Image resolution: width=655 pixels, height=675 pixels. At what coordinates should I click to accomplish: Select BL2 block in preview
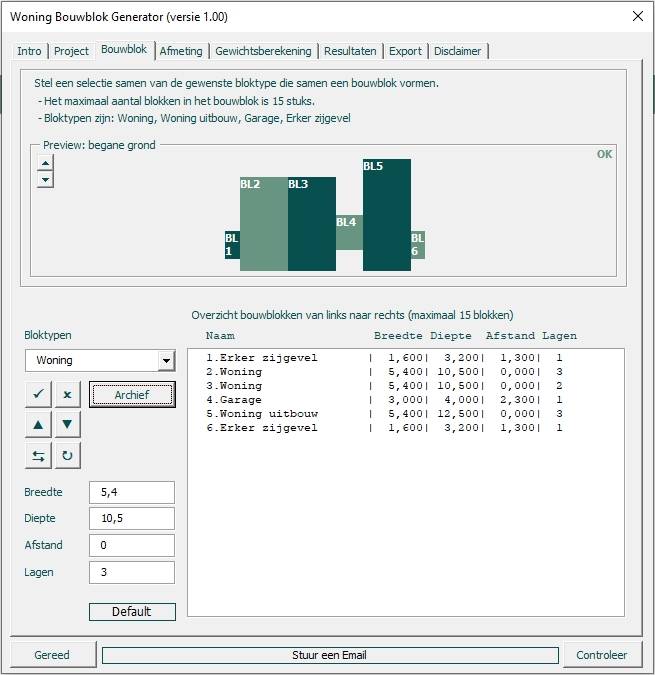coord(264,224)
